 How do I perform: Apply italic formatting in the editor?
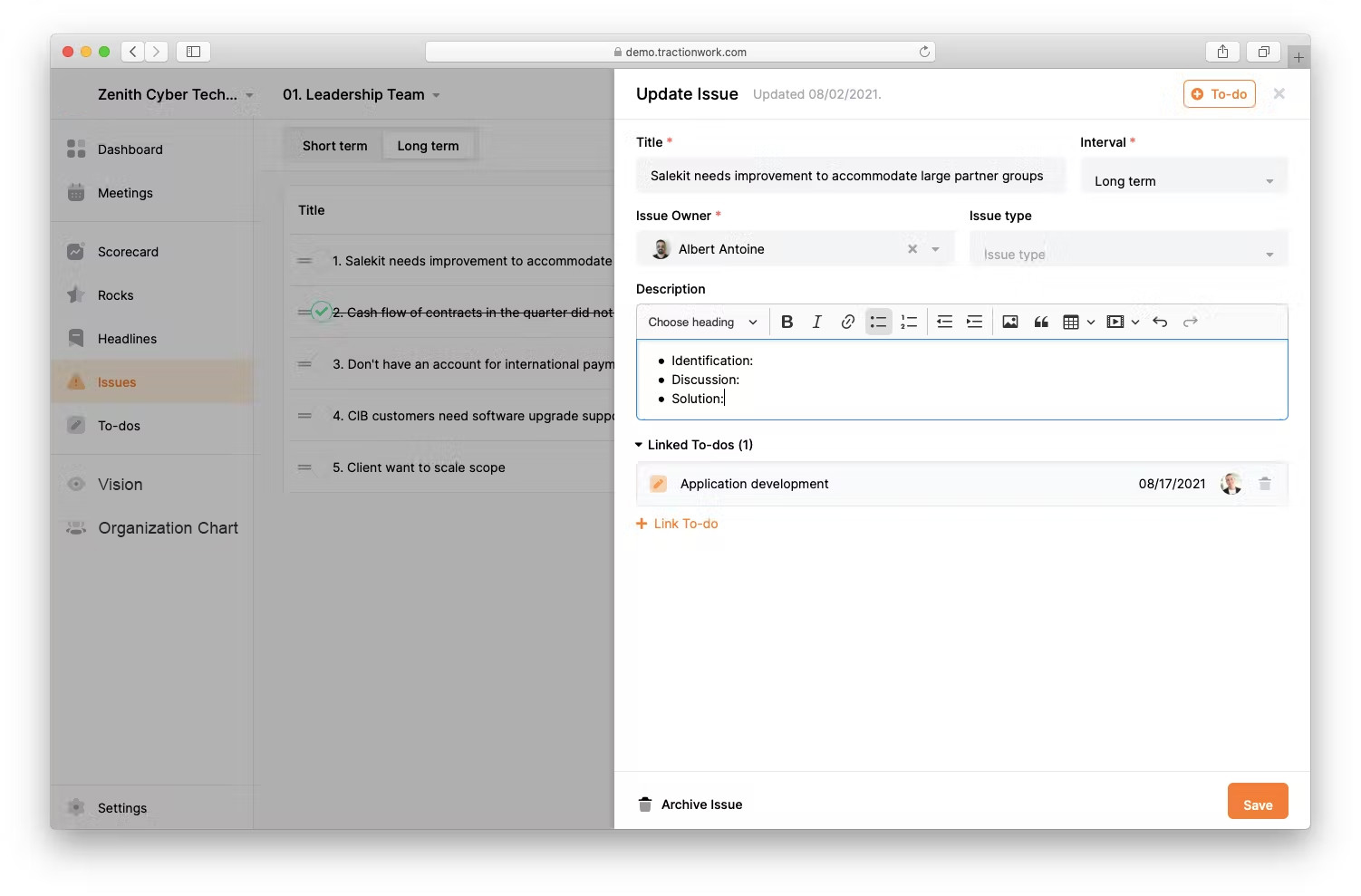(x=816, y=322)
